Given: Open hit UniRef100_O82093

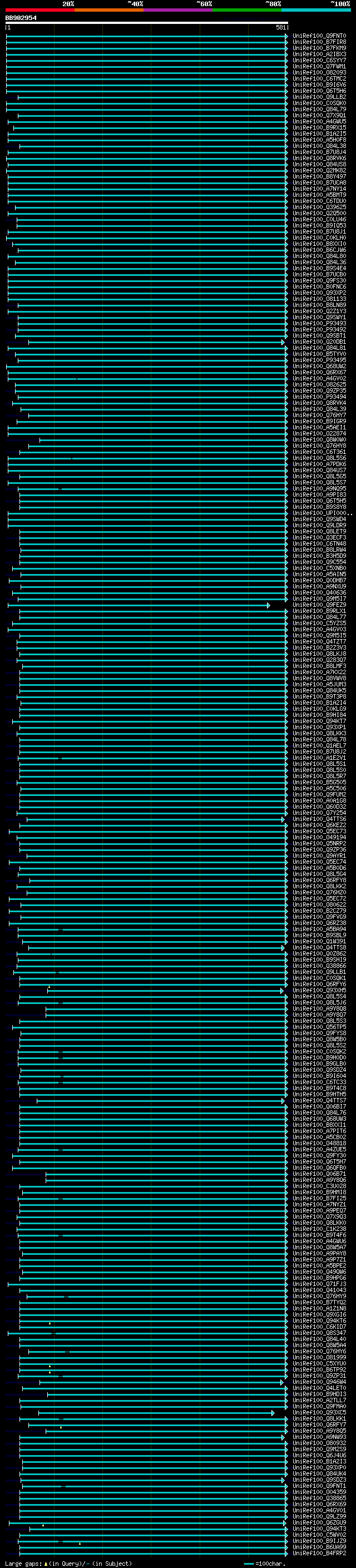Looking at the screenshot, I should 319,72.
